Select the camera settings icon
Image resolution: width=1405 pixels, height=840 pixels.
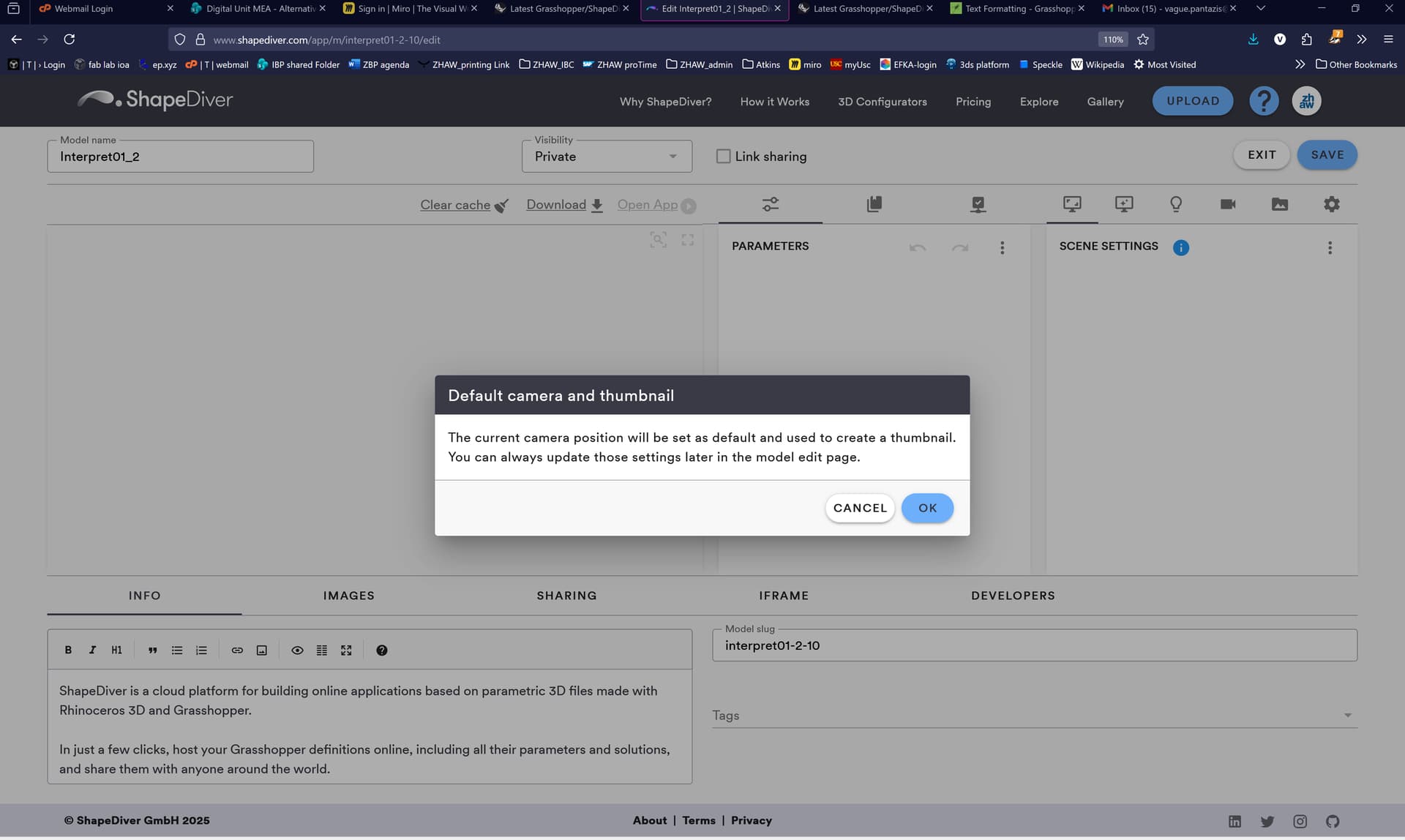(1227, 204)
